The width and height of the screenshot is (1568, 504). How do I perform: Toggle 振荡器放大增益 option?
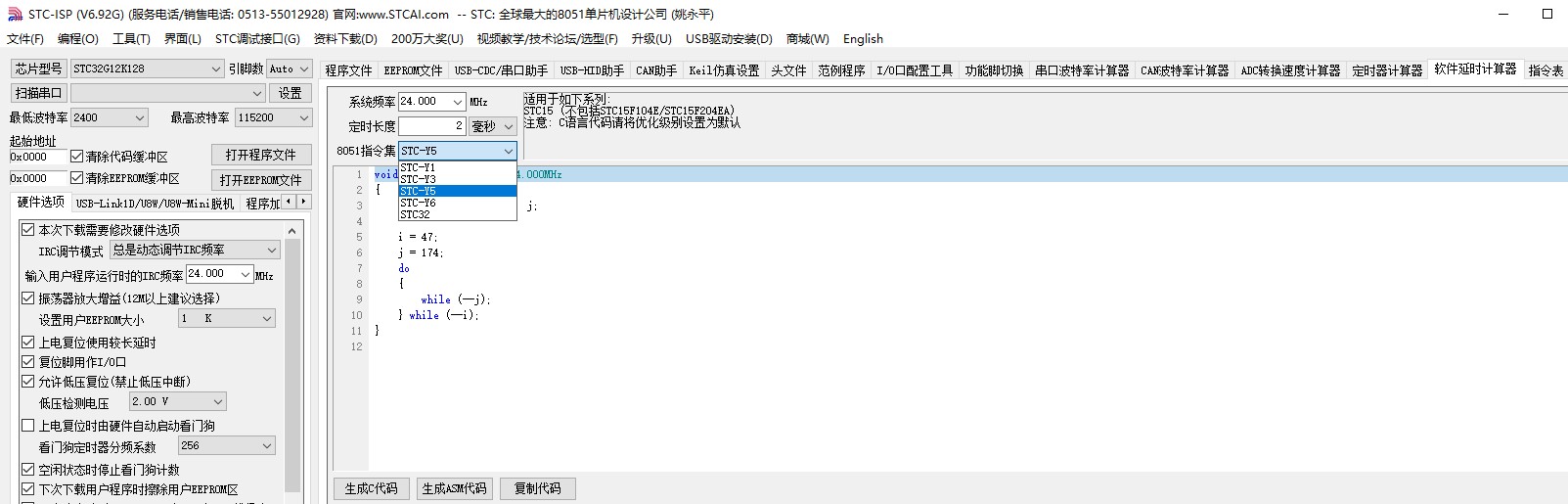tap(28, 298)
